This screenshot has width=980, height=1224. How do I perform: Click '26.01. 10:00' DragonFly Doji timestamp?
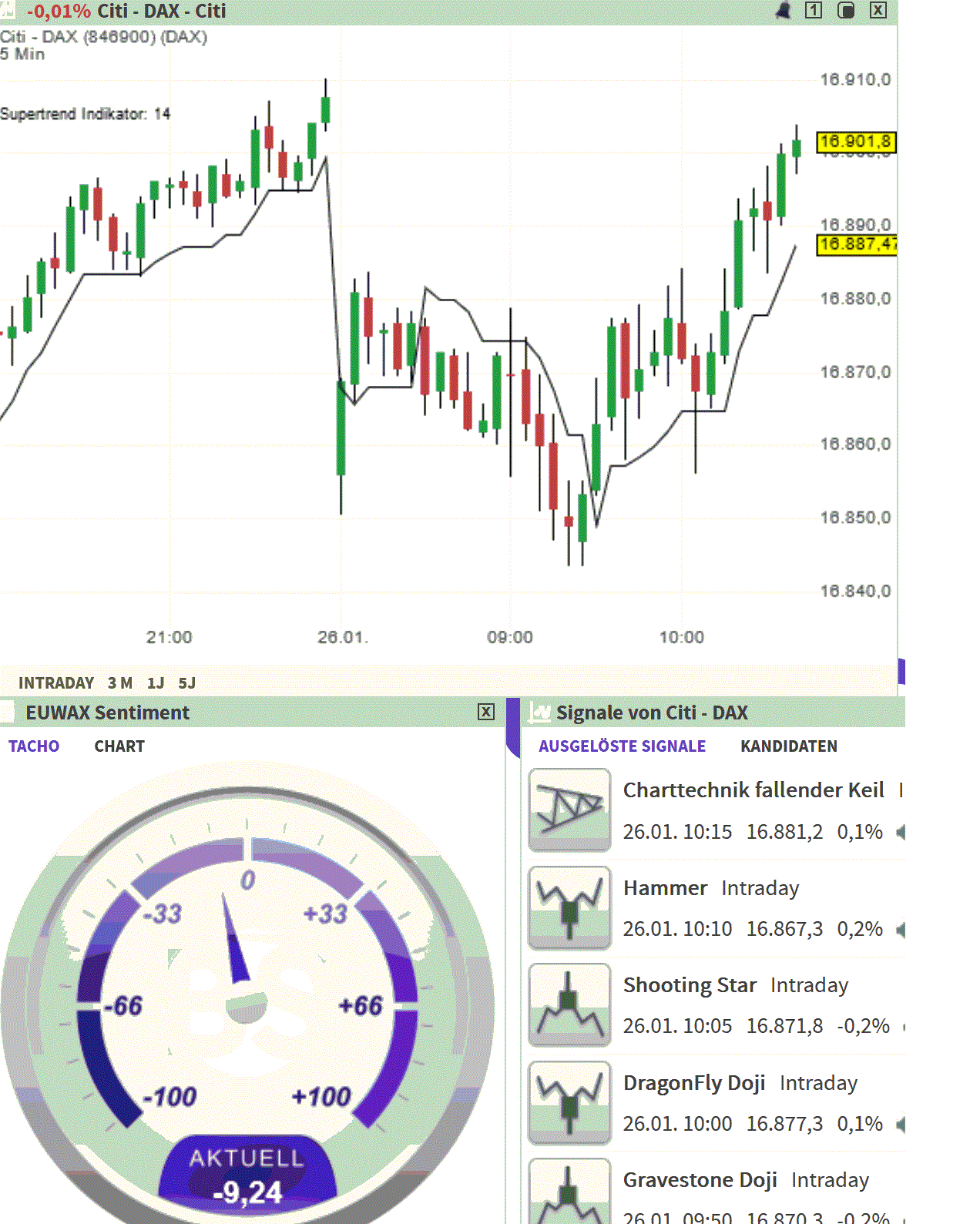click(677, 1124)
